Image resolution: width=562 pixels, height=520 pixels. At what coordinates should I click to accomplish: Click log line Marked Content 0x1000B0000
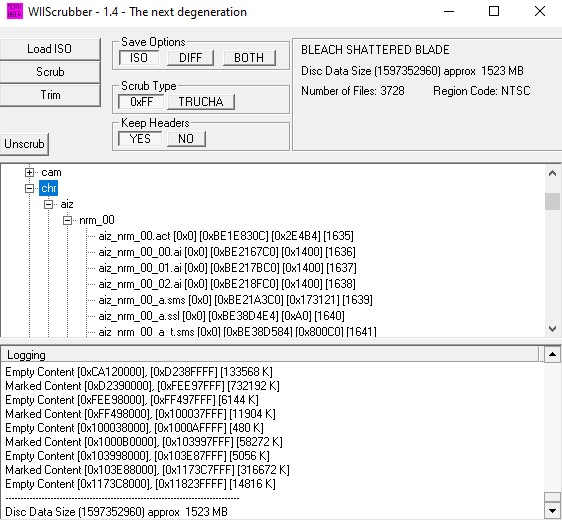[x=144, y=442]
